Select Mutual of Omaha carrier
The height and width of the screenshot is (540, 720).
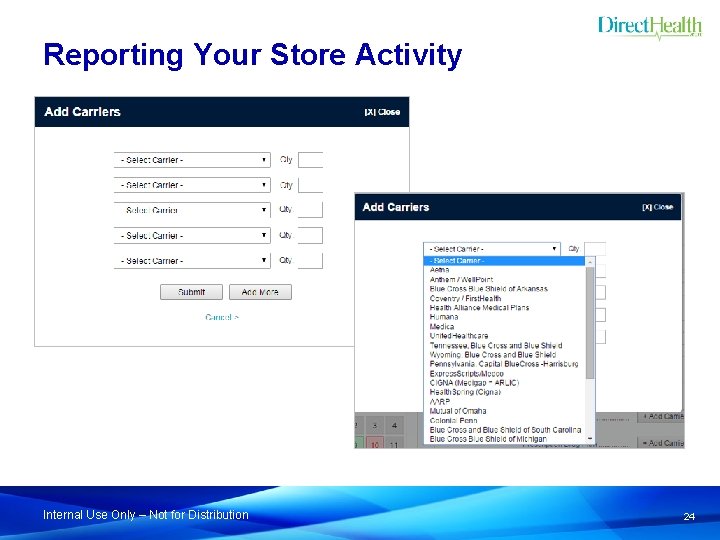pyautogui.click(x=504, y=411)
